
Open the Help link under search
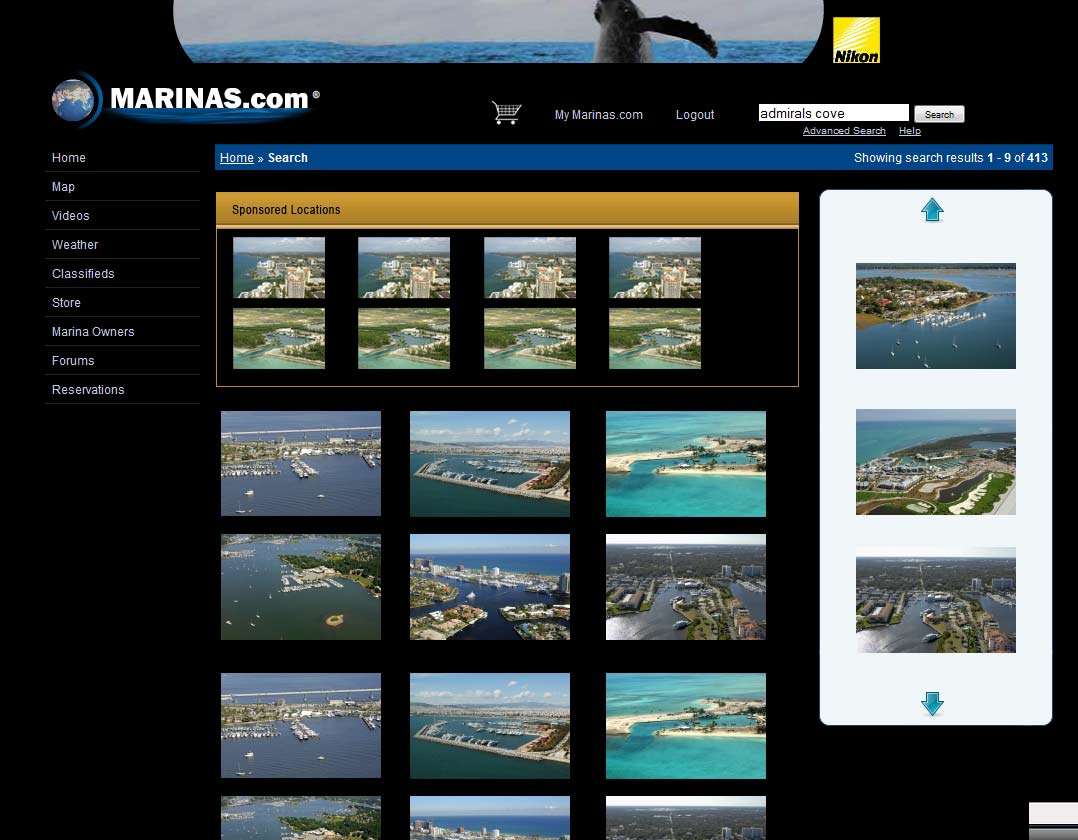(909, 131)
